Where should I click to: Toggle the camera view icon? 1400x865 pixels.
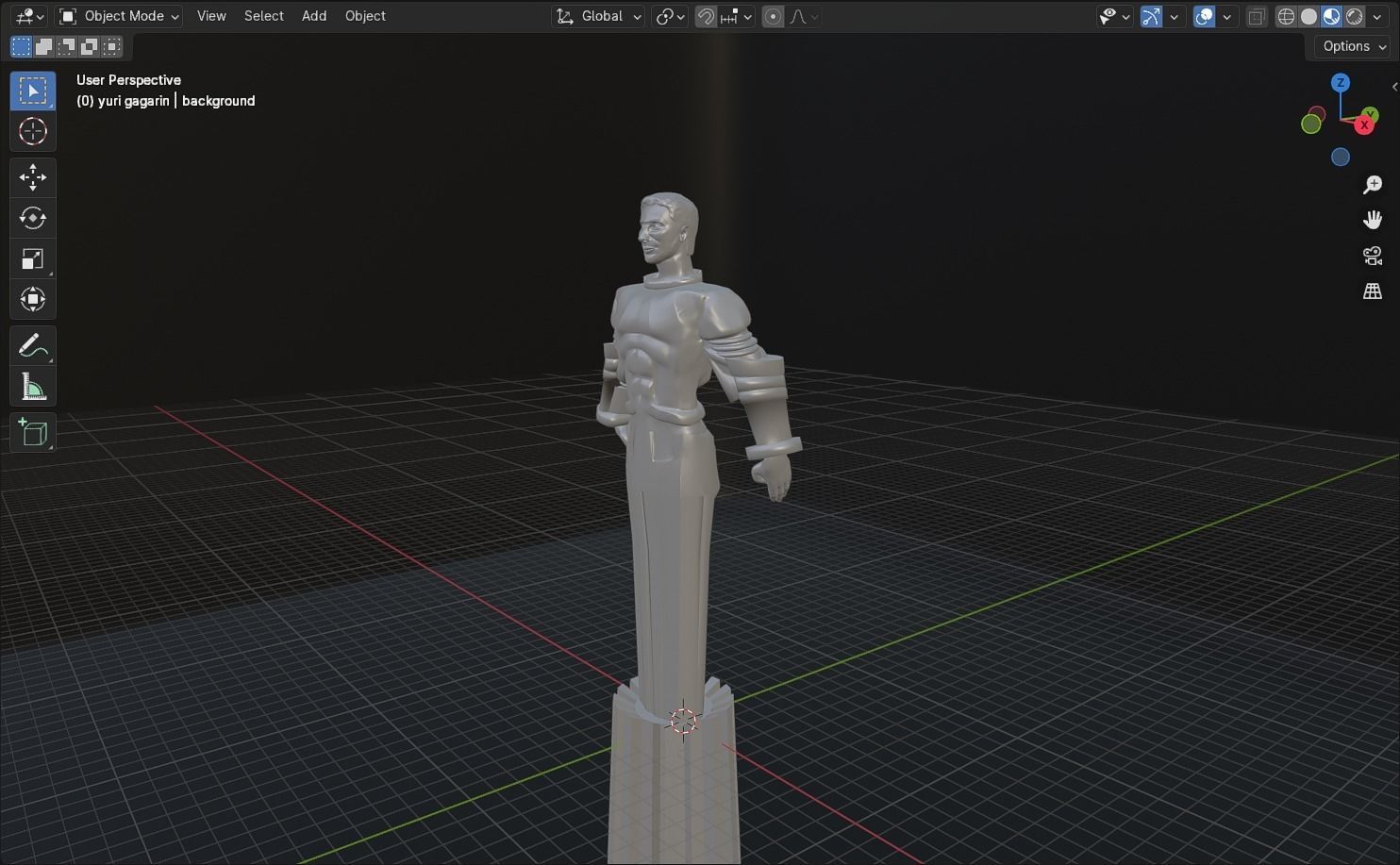tap(1373, 256)
